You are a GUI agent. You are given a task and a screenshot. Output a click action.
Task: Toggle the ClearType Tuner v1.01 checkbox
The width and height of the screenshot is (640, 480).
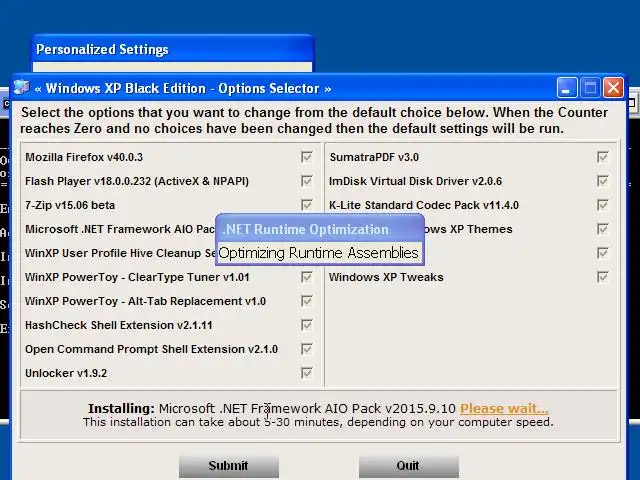point(307,277)
